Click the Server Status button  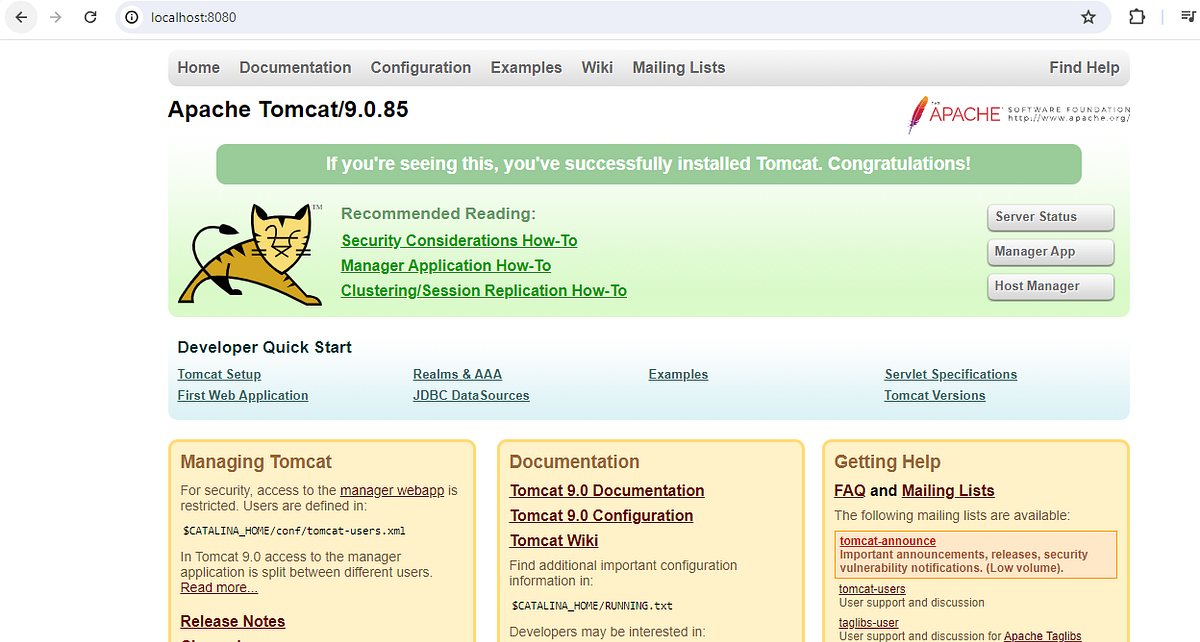(1050, 217)
